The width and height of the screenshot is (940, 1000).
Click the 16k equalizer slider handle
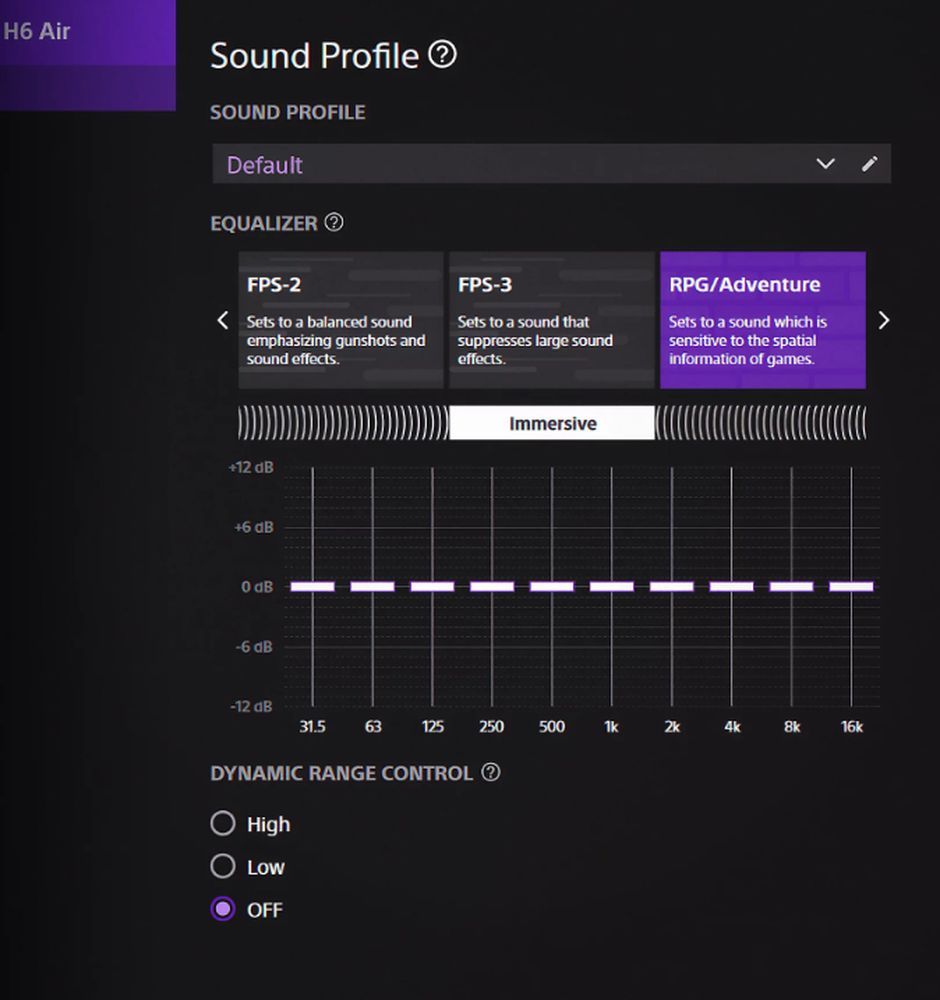tap(851, 587)
